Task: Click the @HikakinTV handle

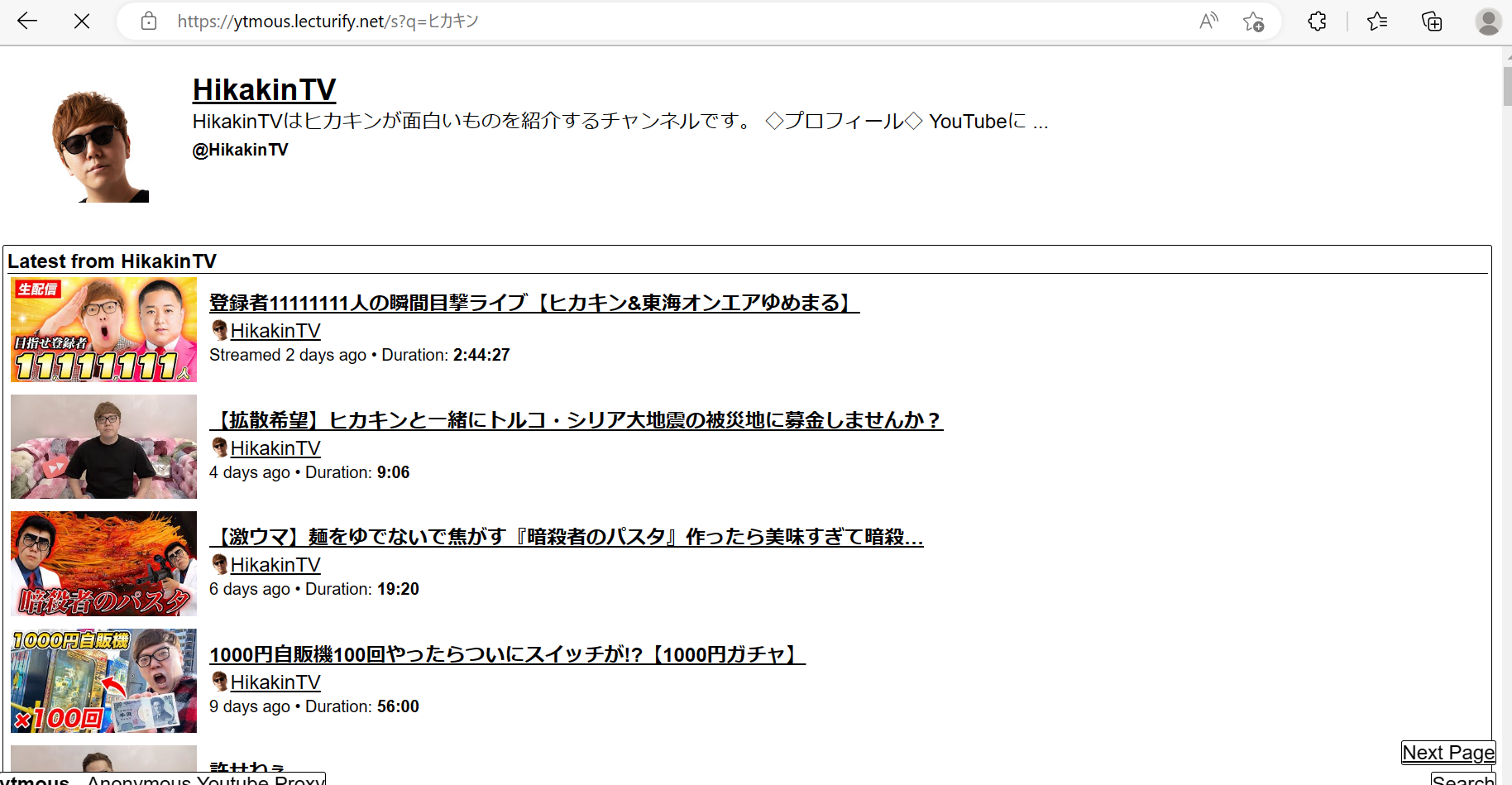Action: [240, 150]
